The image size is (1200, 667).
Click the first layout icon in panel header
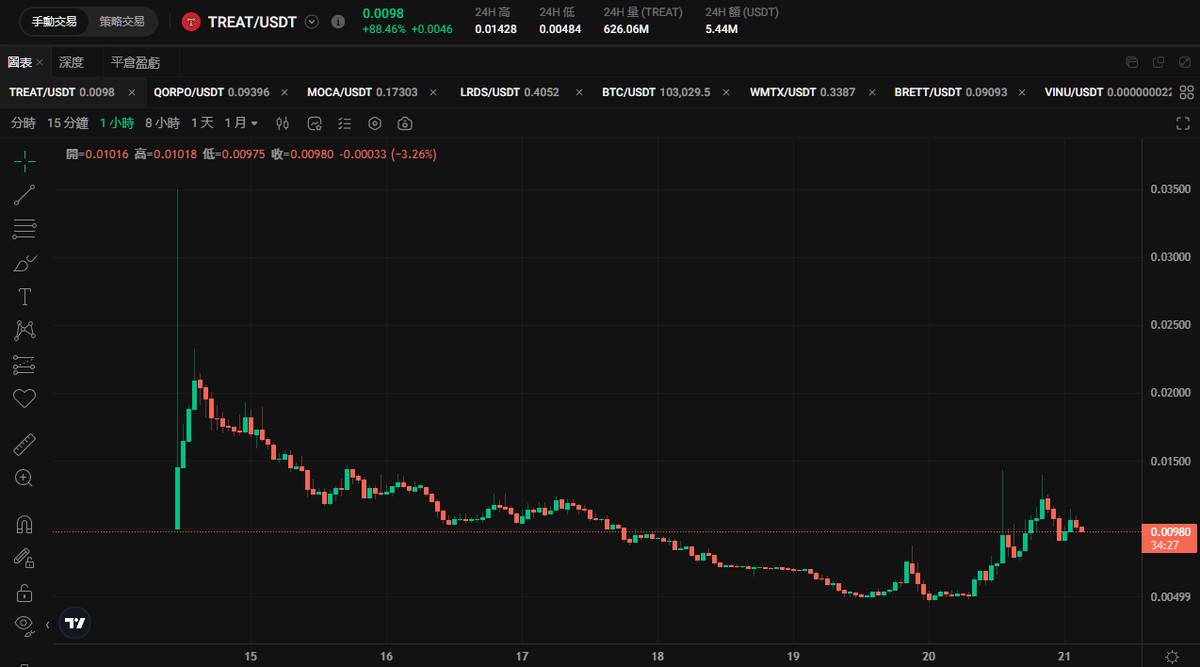click(1132, 62)
